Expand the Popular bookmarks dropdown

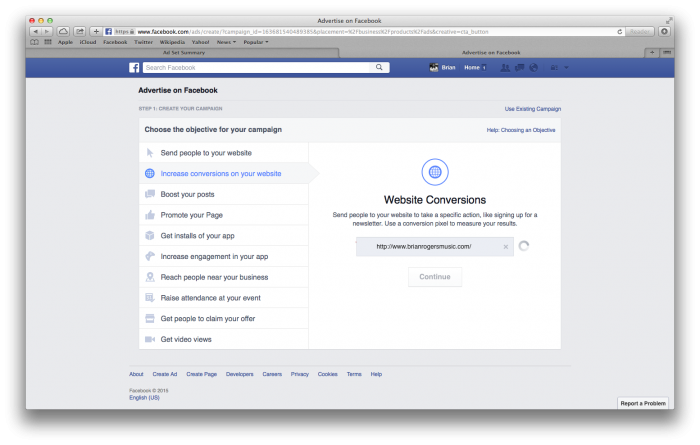pos(256,42)
